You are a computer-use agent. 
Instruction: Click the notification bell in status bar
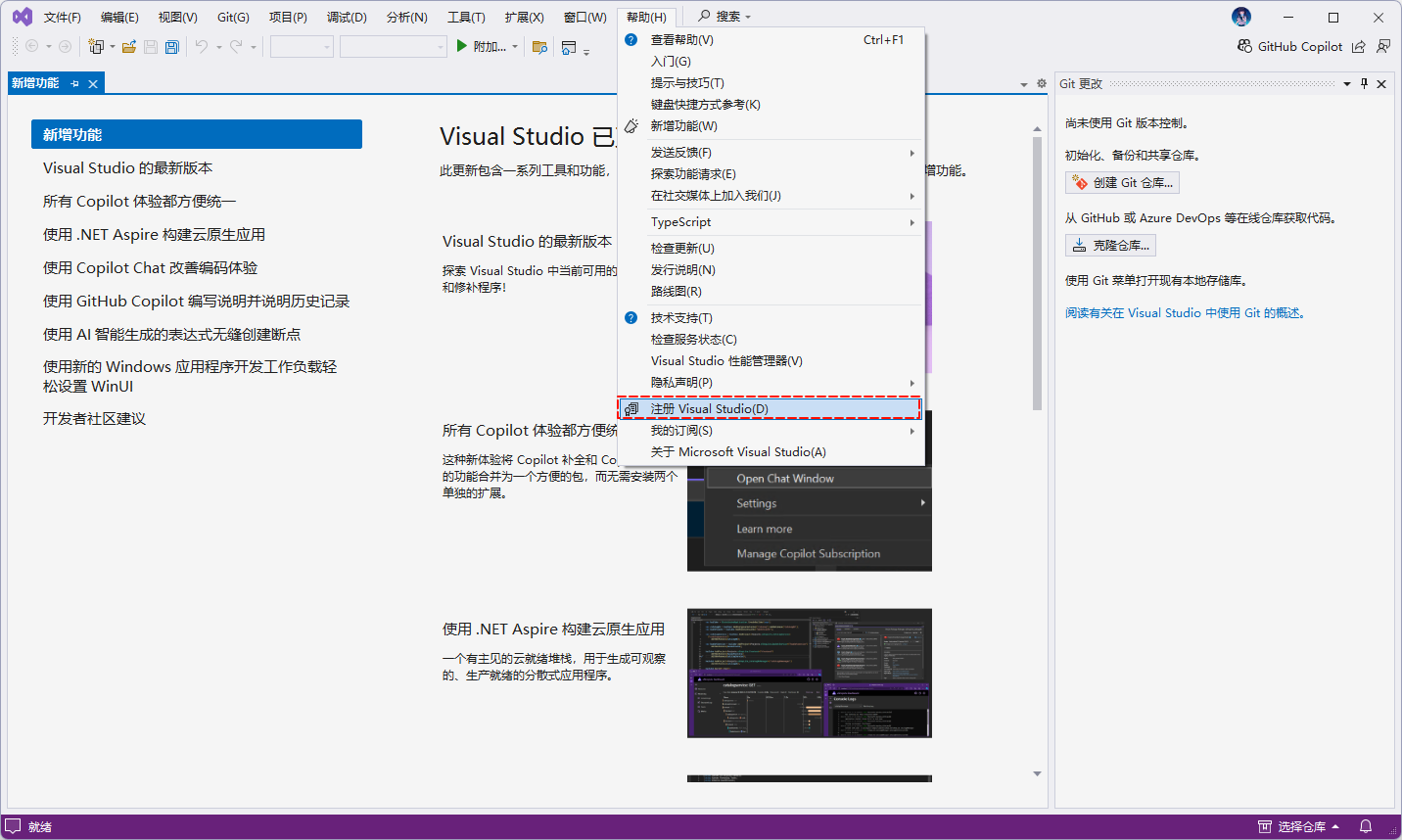pos(1366,826)
